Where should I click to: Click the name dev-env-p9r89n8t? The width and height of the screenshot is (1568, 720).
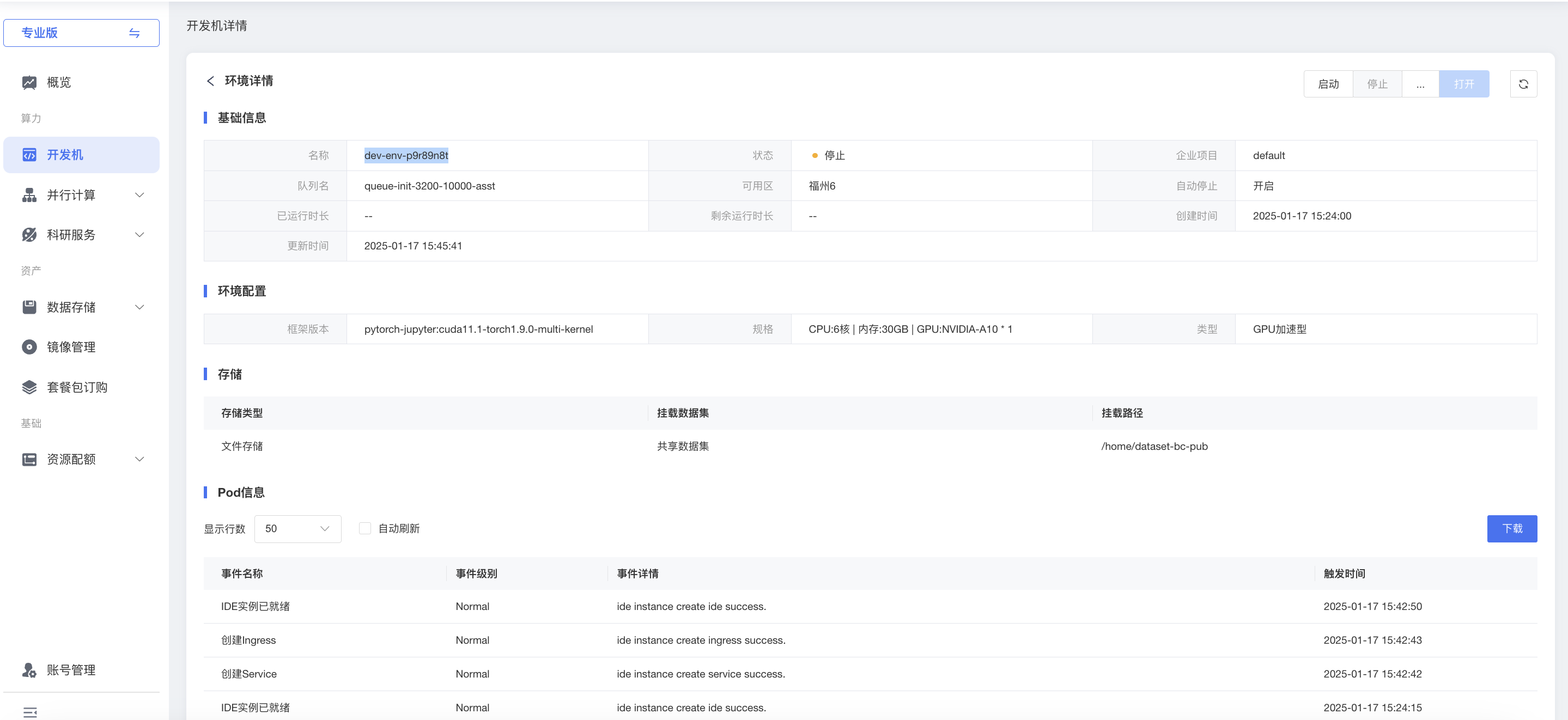[406, 155]
